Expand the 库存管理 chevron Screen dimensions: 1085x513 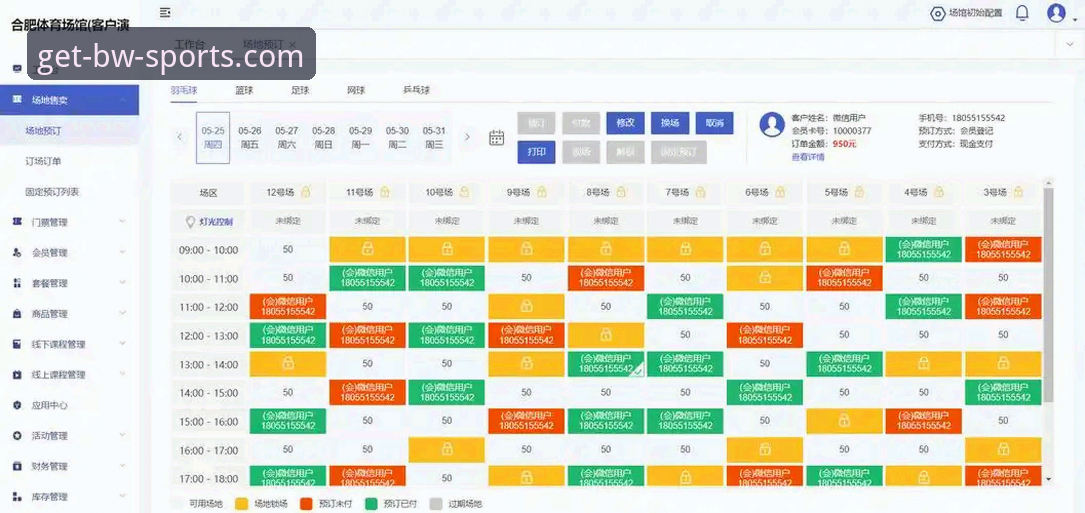122,496
